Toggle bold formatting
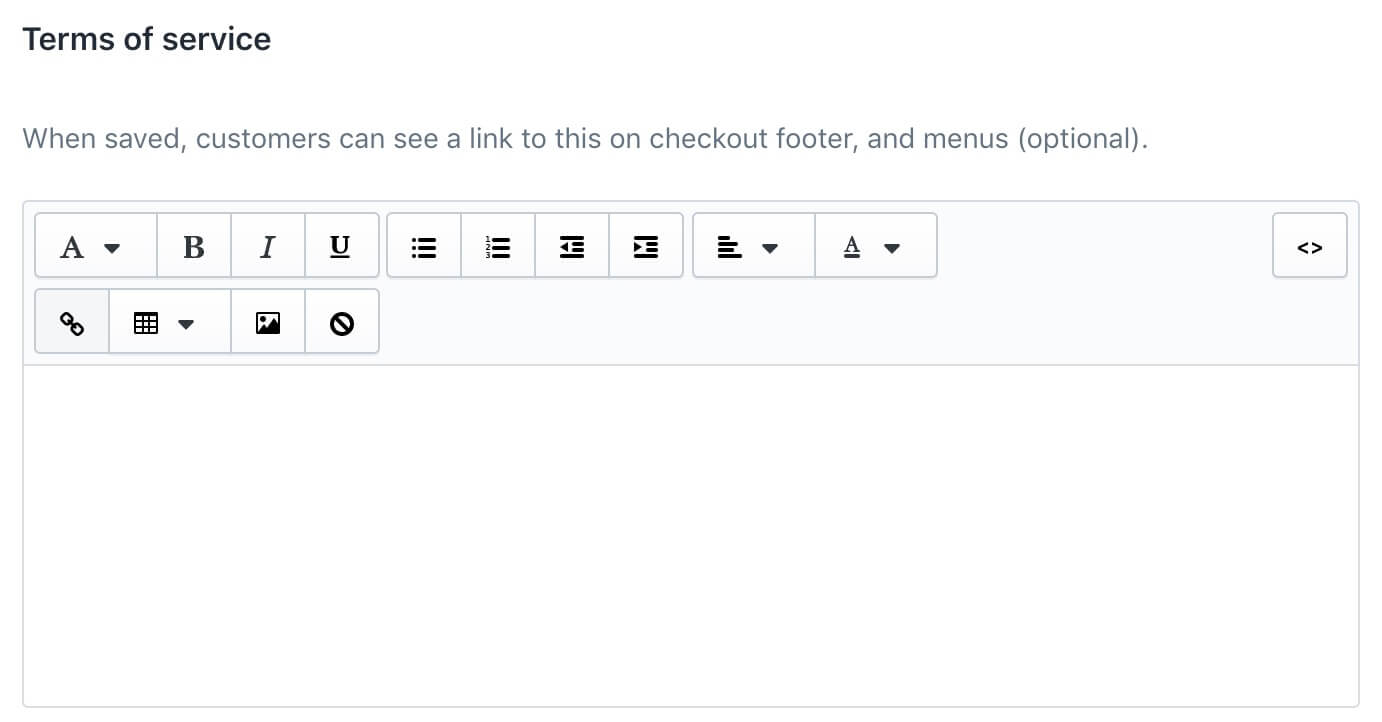The height and width of the screenshot is (722, 1382). coord(194,246)
